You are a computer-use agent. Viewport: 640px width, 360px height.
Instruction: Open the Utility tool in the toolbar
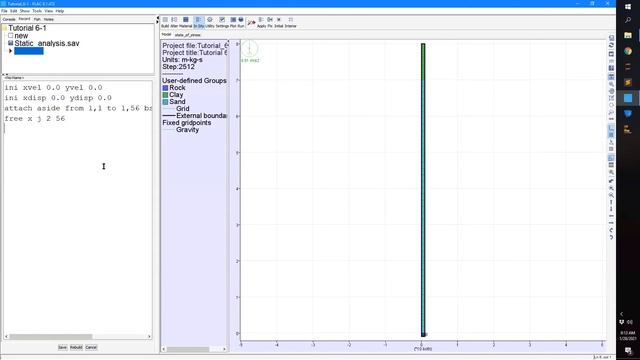click(x=210, y=22)
